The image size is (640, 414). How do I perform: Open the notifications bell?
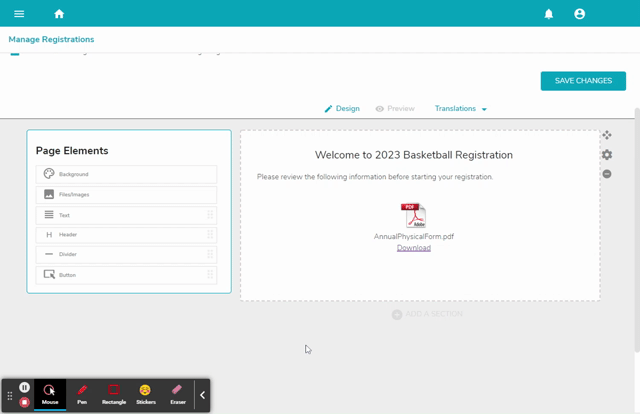click(x=549, y=14)
